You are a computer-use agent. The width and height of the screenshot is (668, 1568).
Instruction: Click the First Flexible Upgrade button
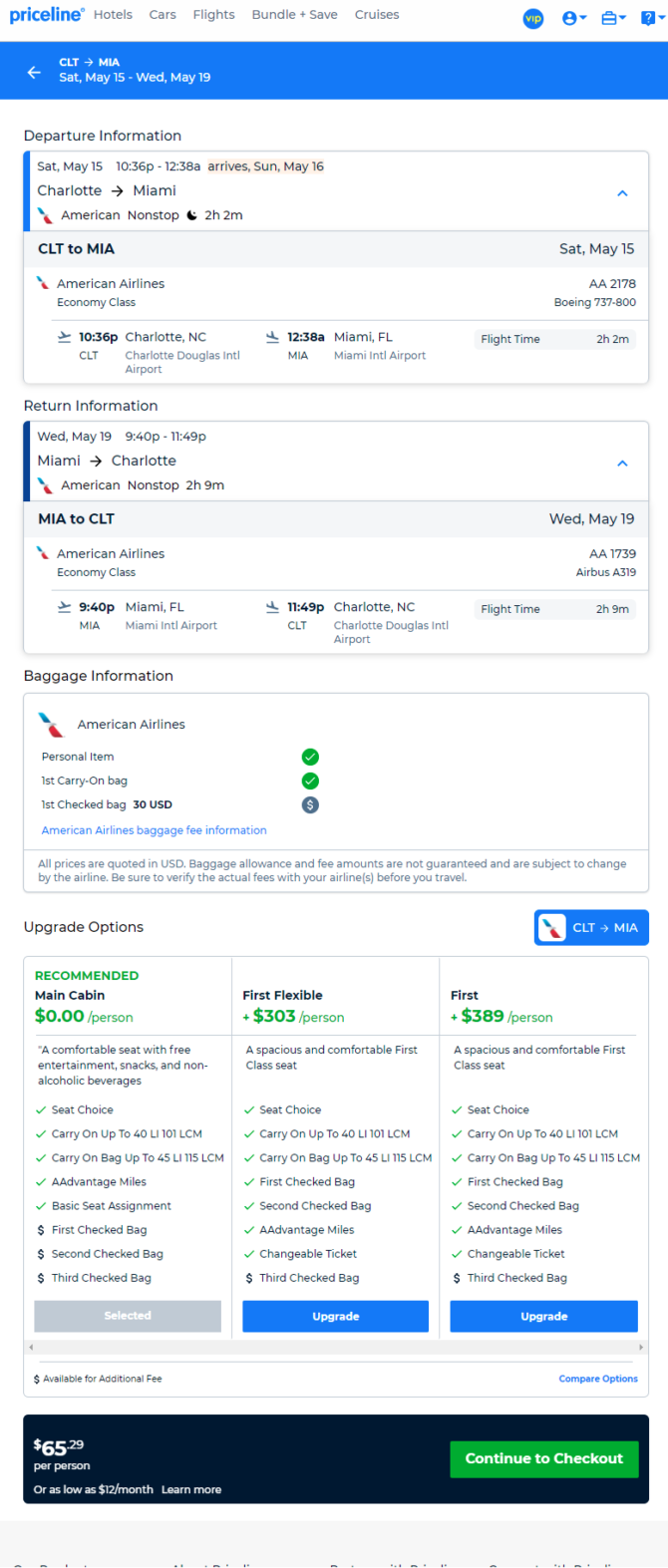point(336,1316)
